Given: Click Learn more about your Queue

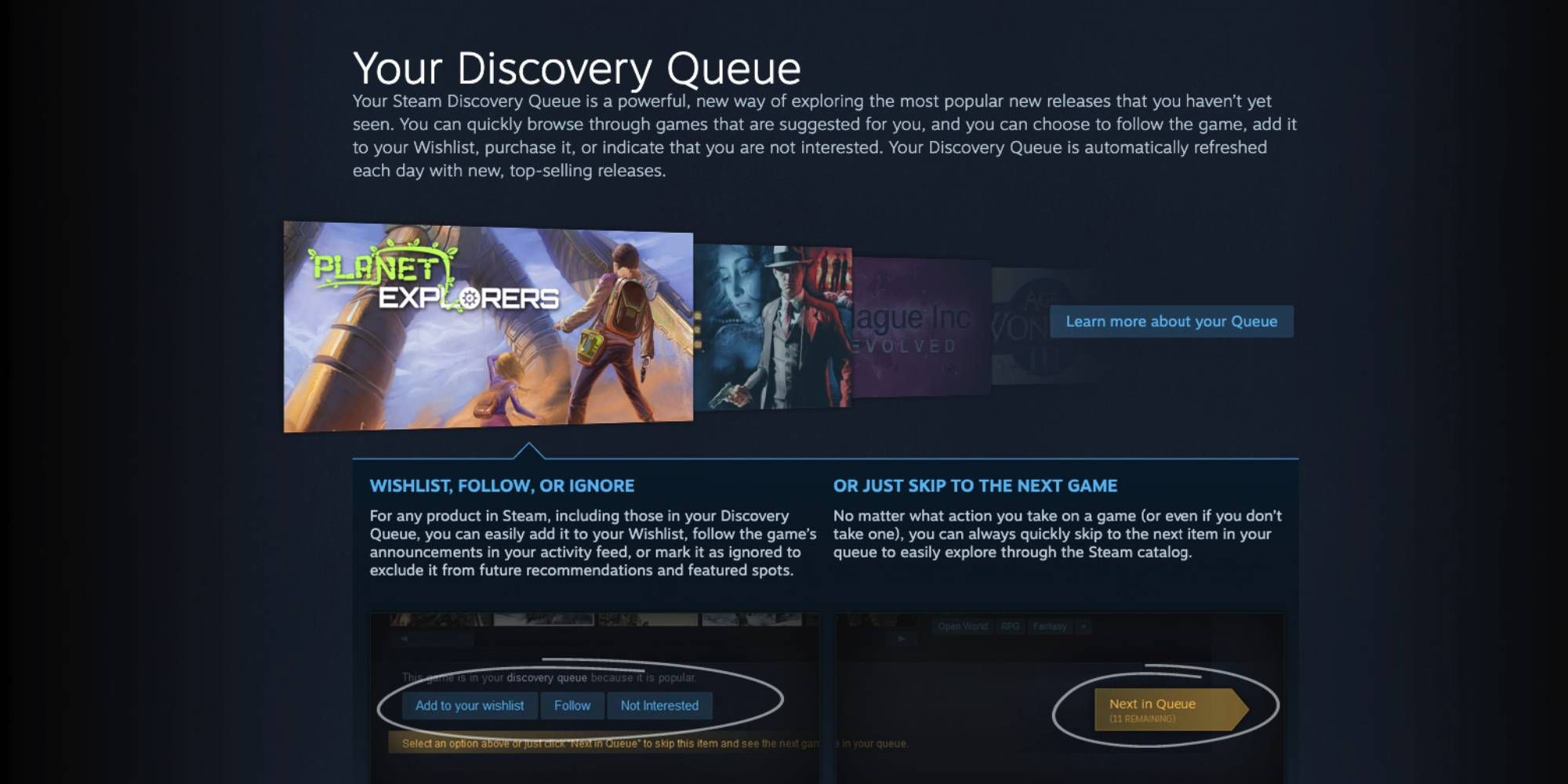Looking at the screenshot, I should tap(1171, 321).
